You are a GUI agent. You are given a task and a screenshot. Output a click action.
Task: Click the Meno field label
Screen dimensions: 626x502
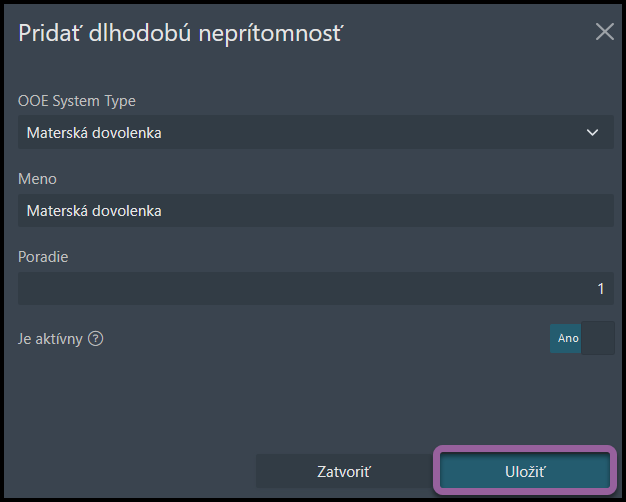tap(37, 179)
